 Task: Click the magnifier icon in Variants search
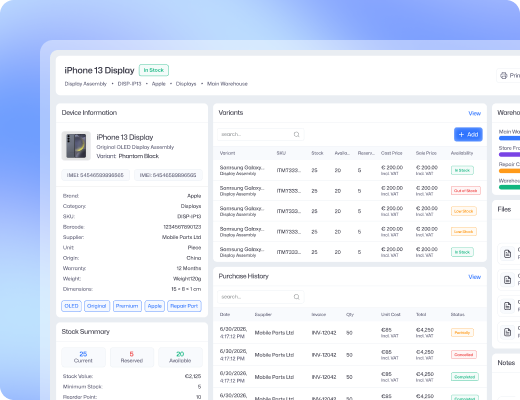296,134
